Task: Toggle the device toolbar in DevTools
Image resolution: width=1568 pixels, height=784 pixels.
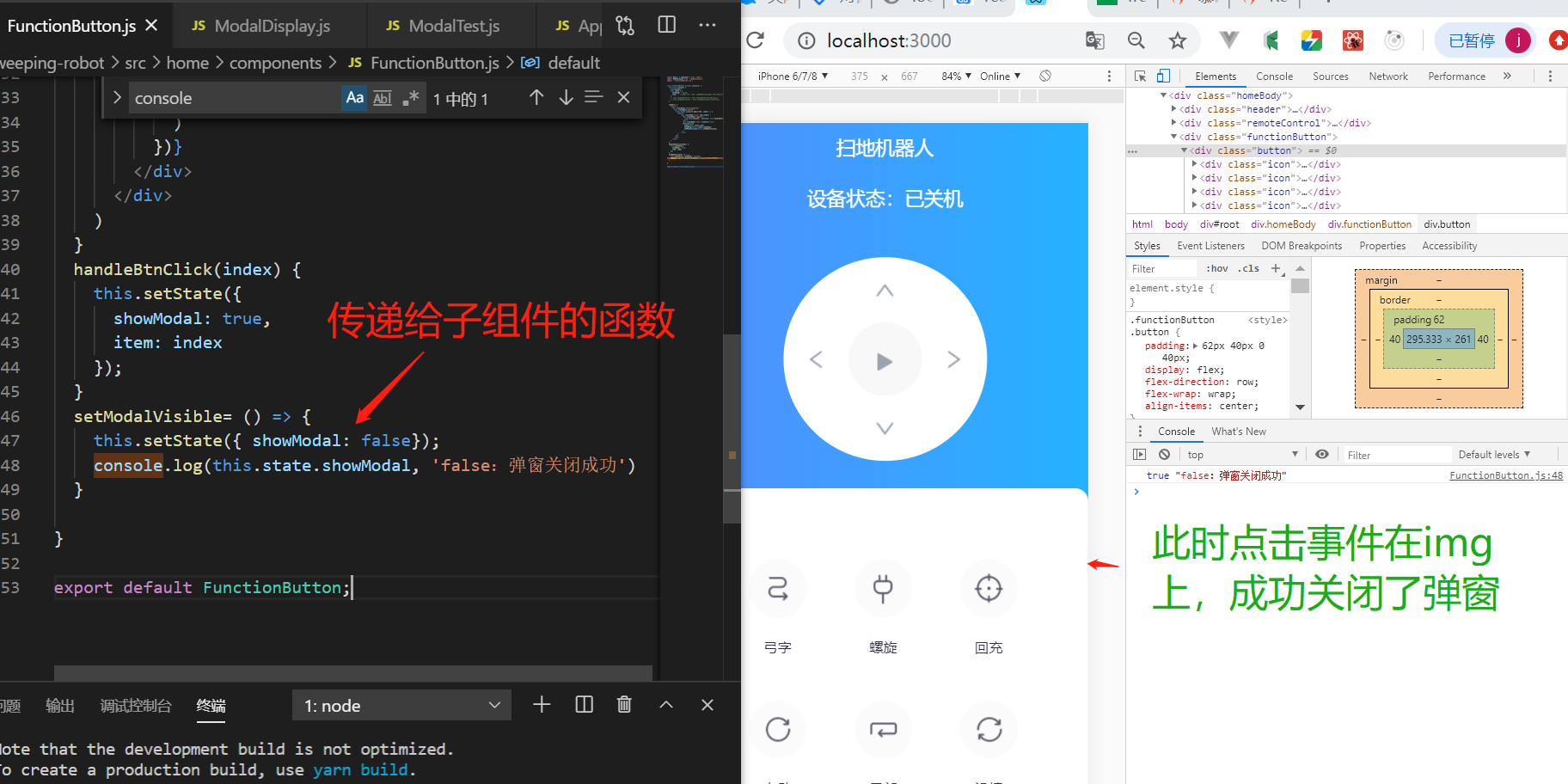Action: point(1163,77)
